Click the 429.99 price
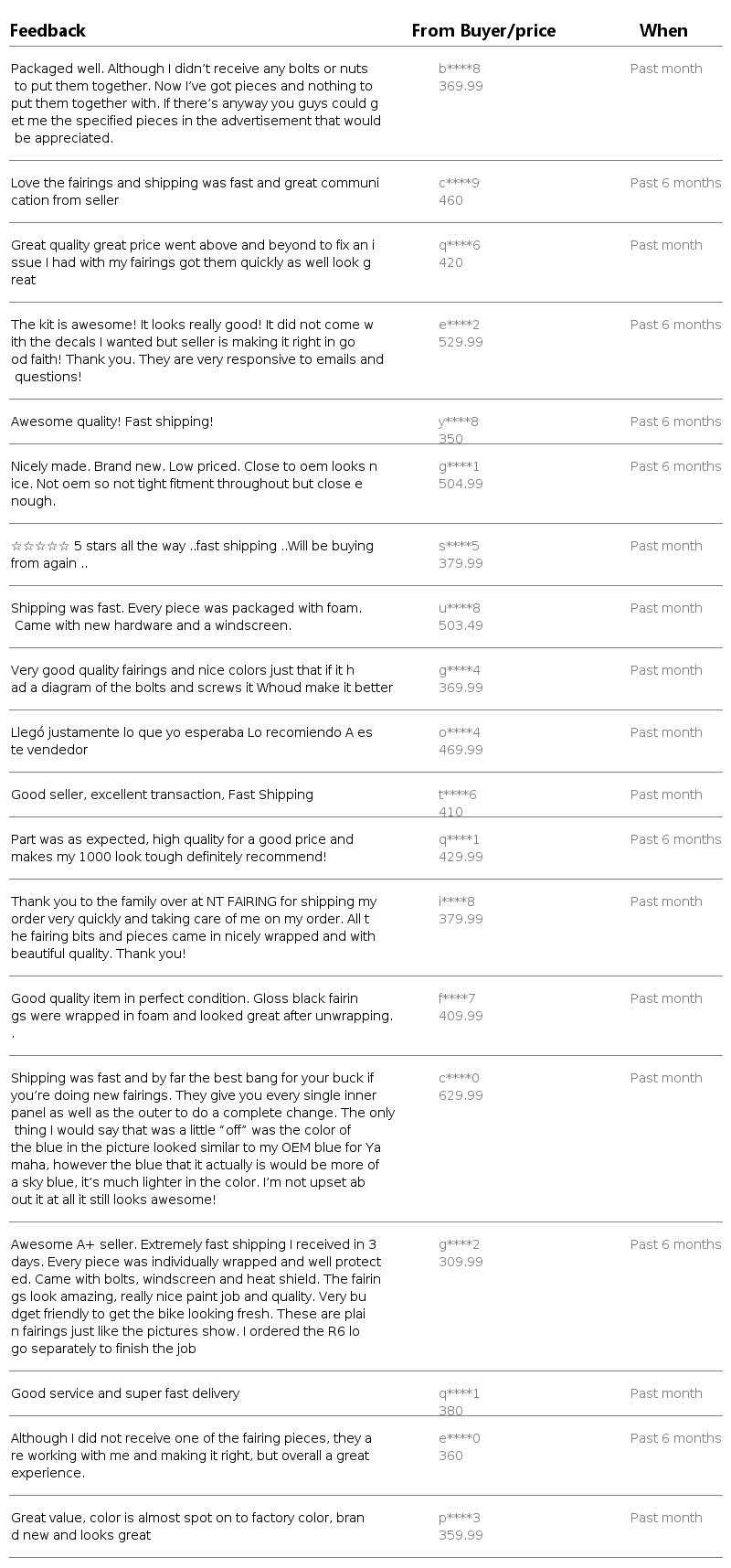The width and height of the screenshot is (731, 1568). (x=461, y=857)
